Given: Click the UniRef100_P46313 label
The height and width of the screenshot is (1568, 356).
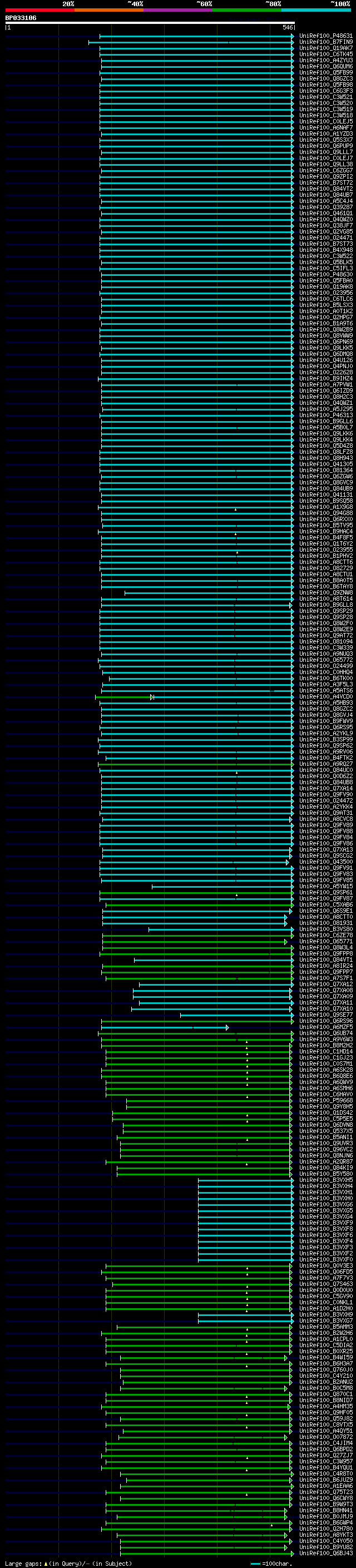Looking at the screenshot, I should click(325, 415).
